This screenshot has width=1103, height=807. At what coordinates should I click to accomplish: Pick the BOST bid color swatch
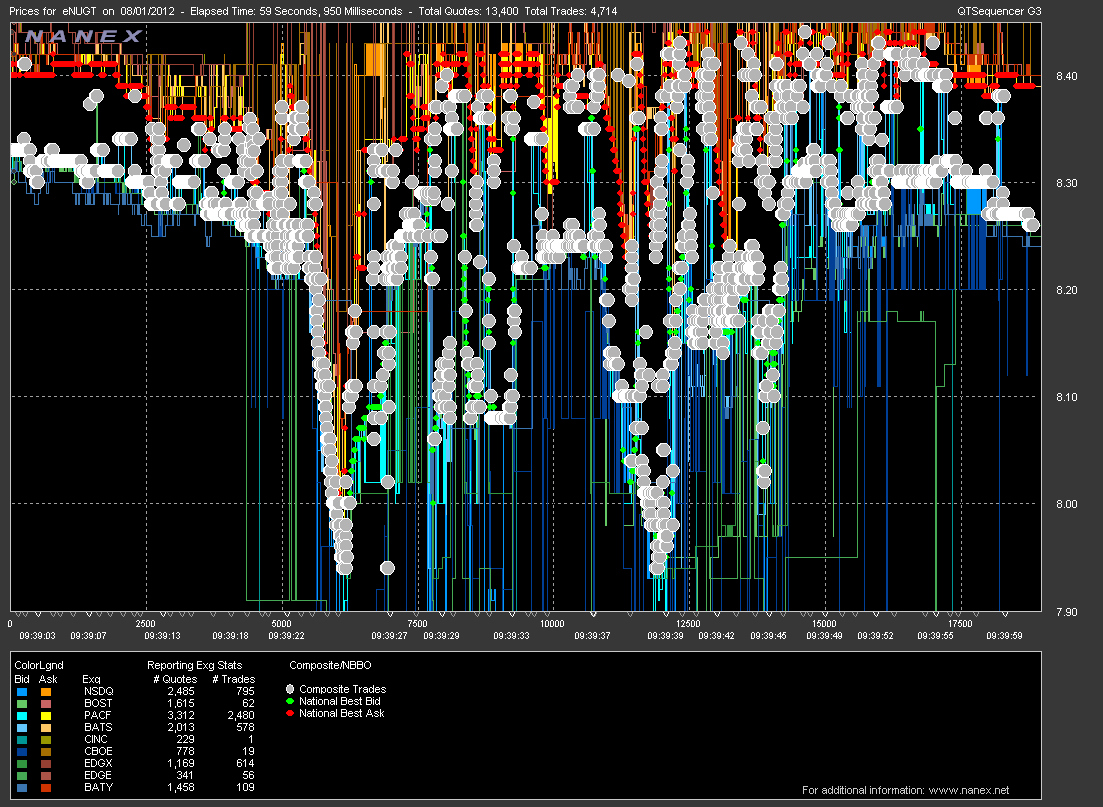click(x=22, y=704)
